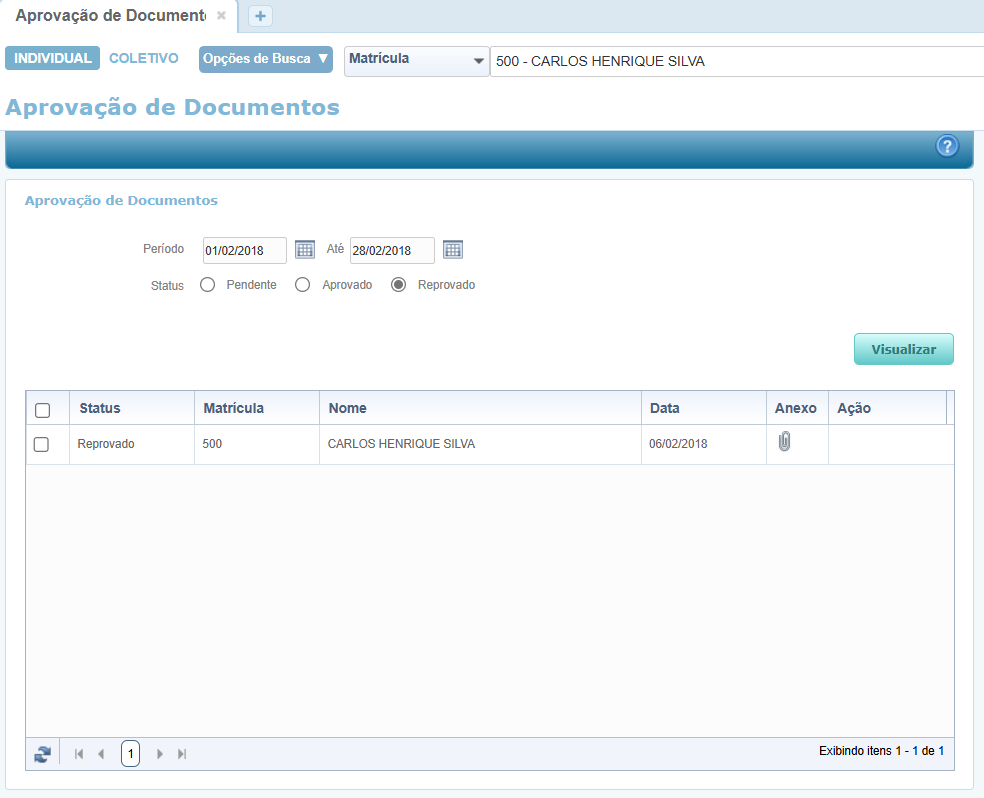Add a new tab with plus icon
Viewport: 984px width, 798px height.
tap(260, 16)
